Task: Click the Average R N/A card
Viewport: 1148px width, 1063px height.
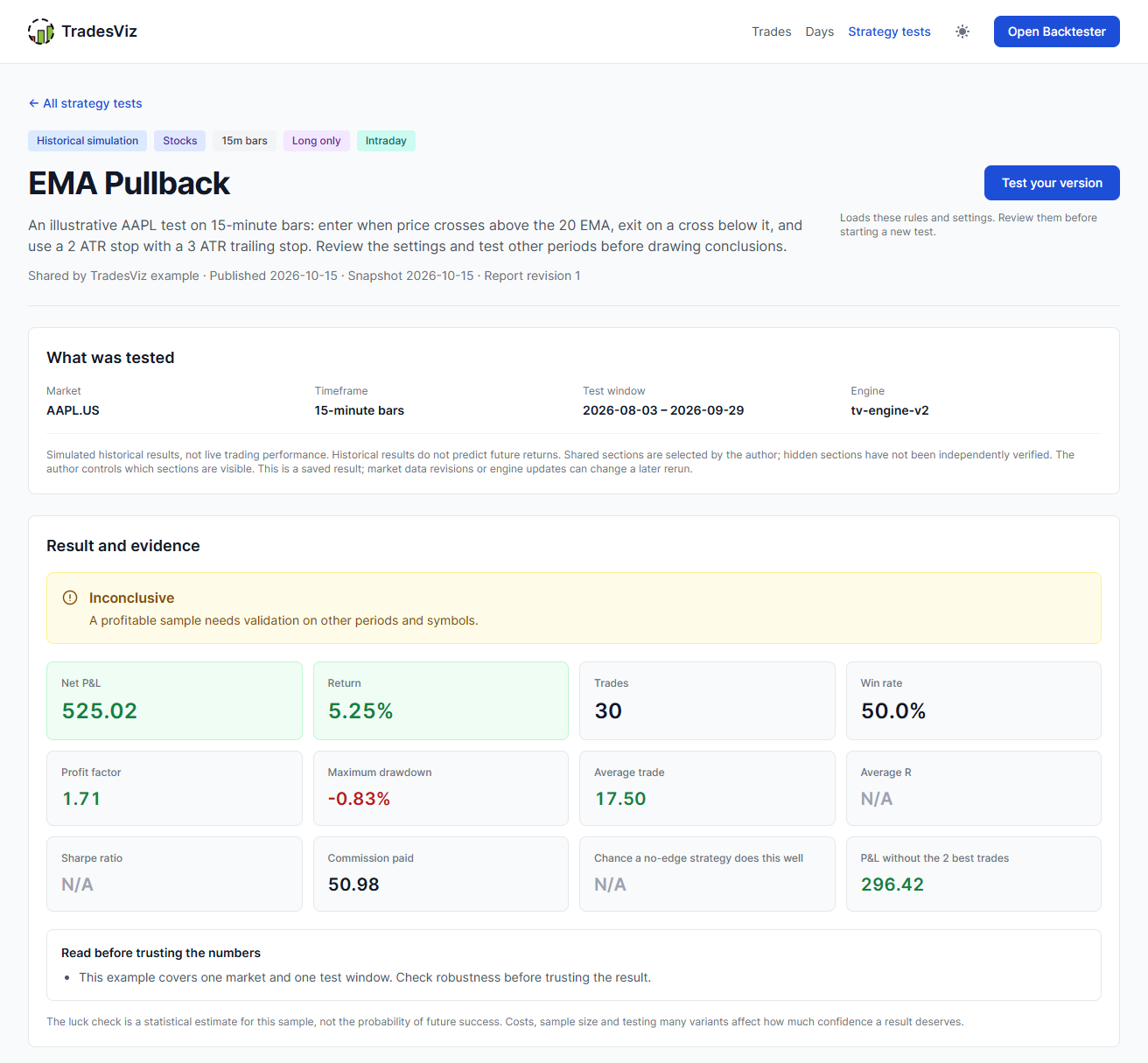Action: pyautogui.click(x=974, y=788)
